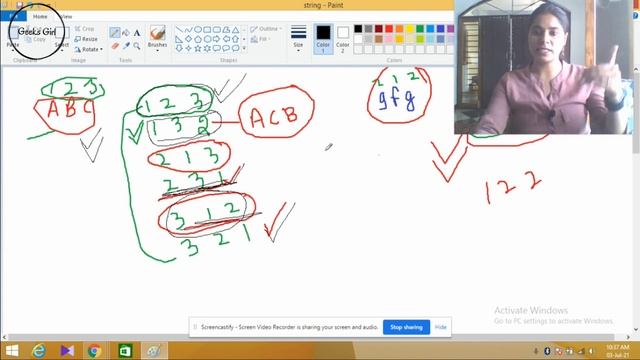Open the Paste dropdown arrow

click(13, 50)
